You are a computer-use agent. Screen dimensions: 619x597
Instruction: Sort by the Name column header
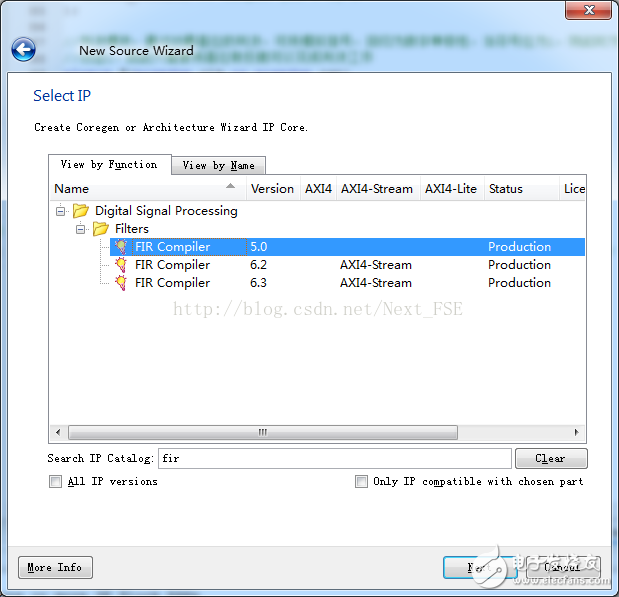[148, 189]
